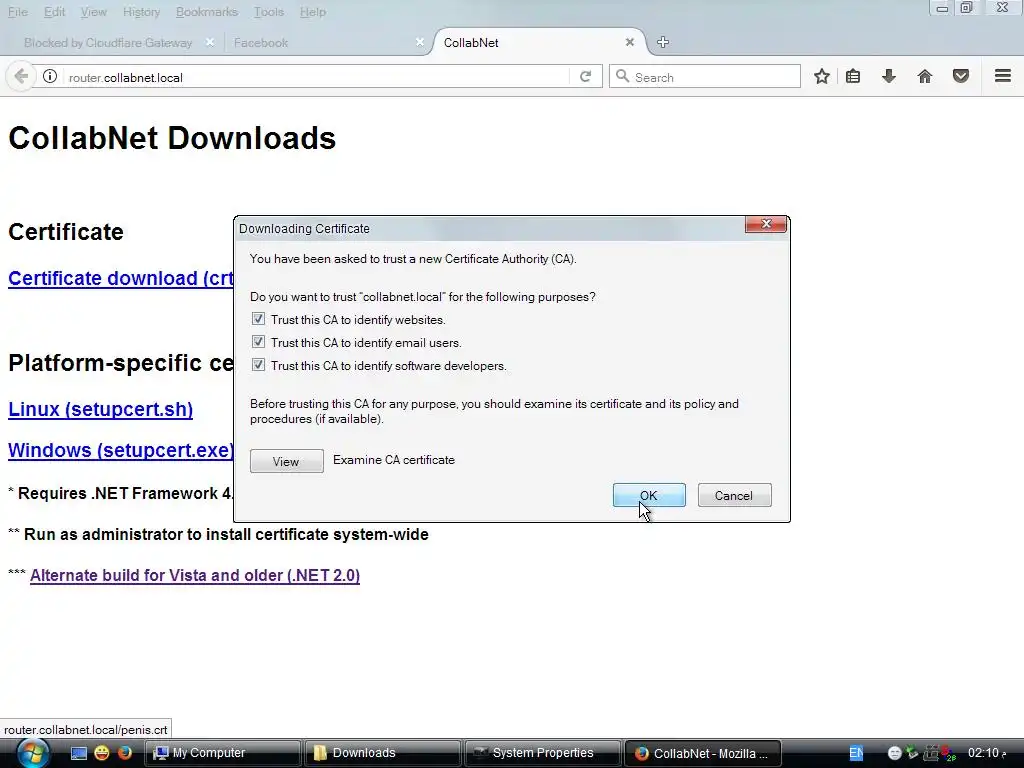Image resolution: width=1024 pixels, height=768 pixels.
Task: Click the green arrow tray icon
Action: [x=912, y=753]
